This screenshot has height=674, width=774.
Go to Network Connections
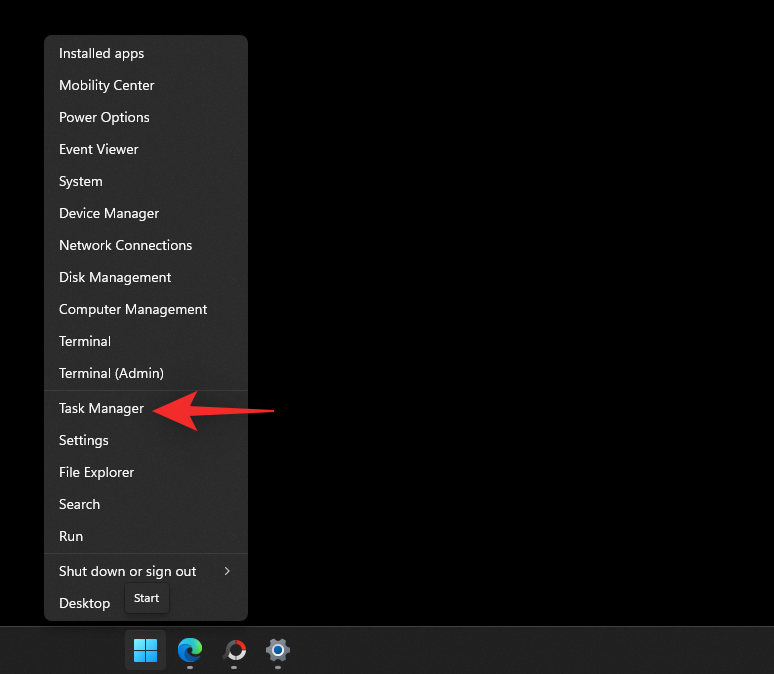125,245
